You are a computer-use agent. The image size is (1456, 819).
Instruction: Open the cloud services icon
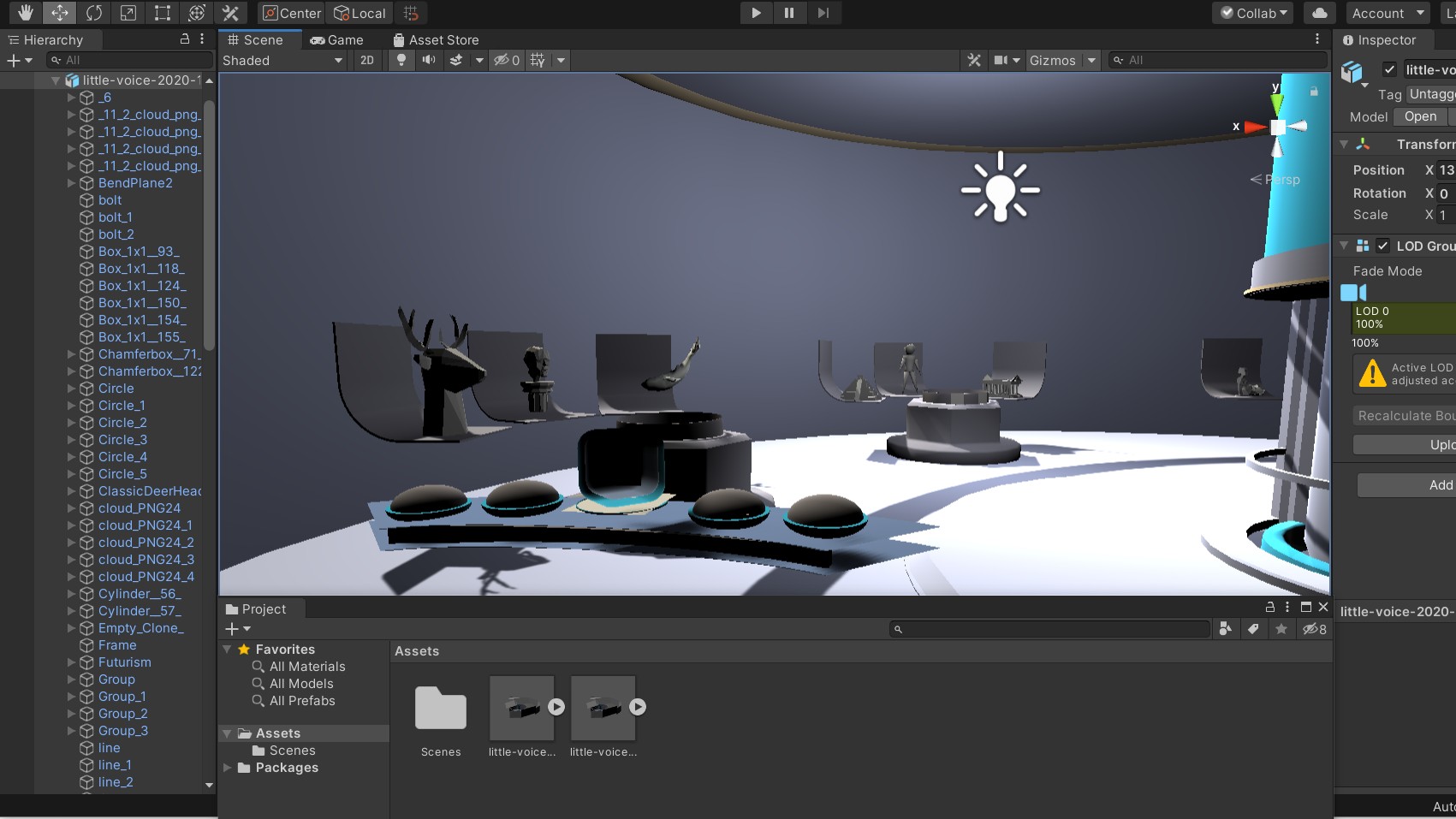click(x=1320, y=13)
